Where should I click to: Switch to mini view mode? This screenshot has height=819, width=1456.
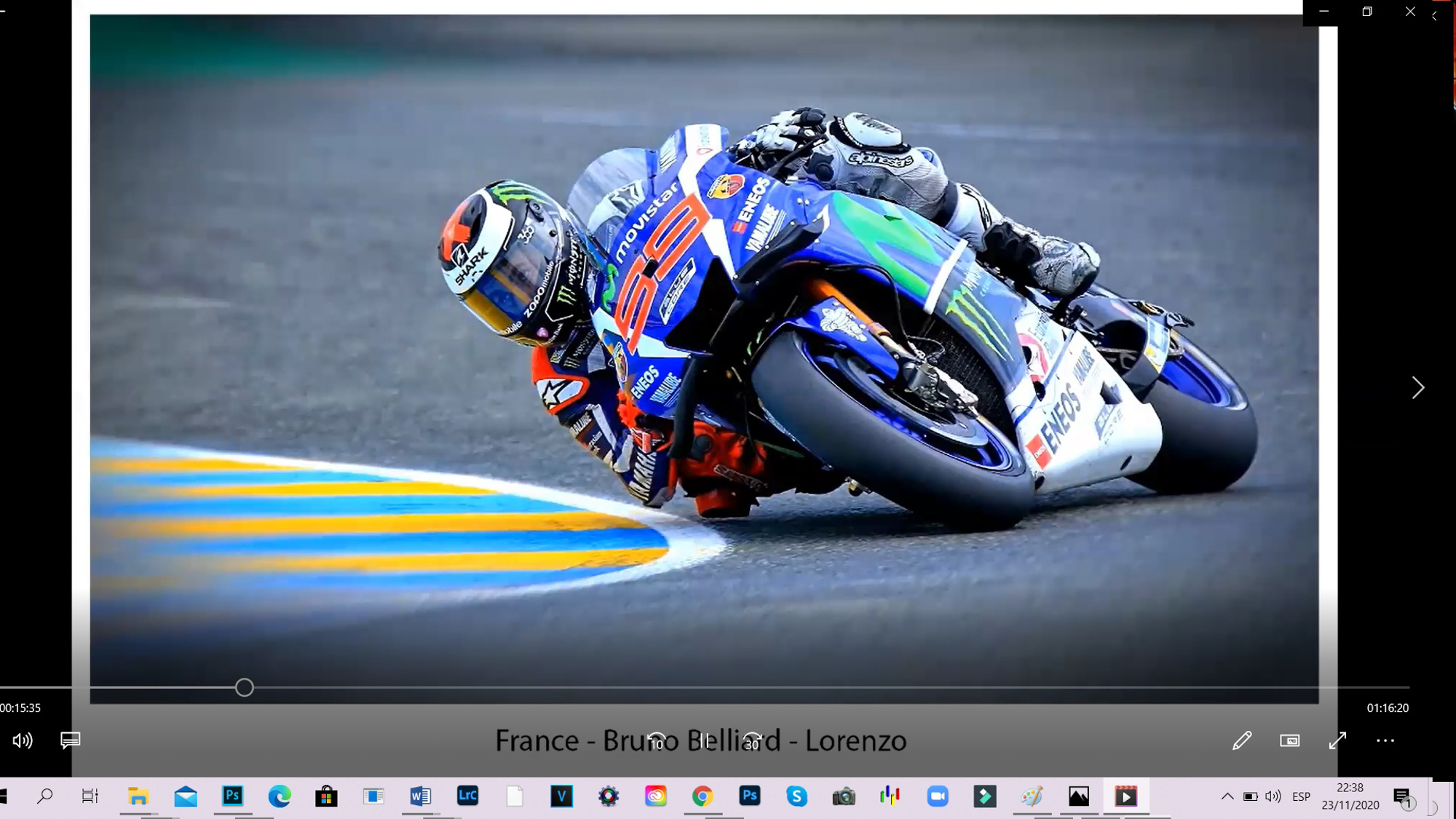point(1289,740)
